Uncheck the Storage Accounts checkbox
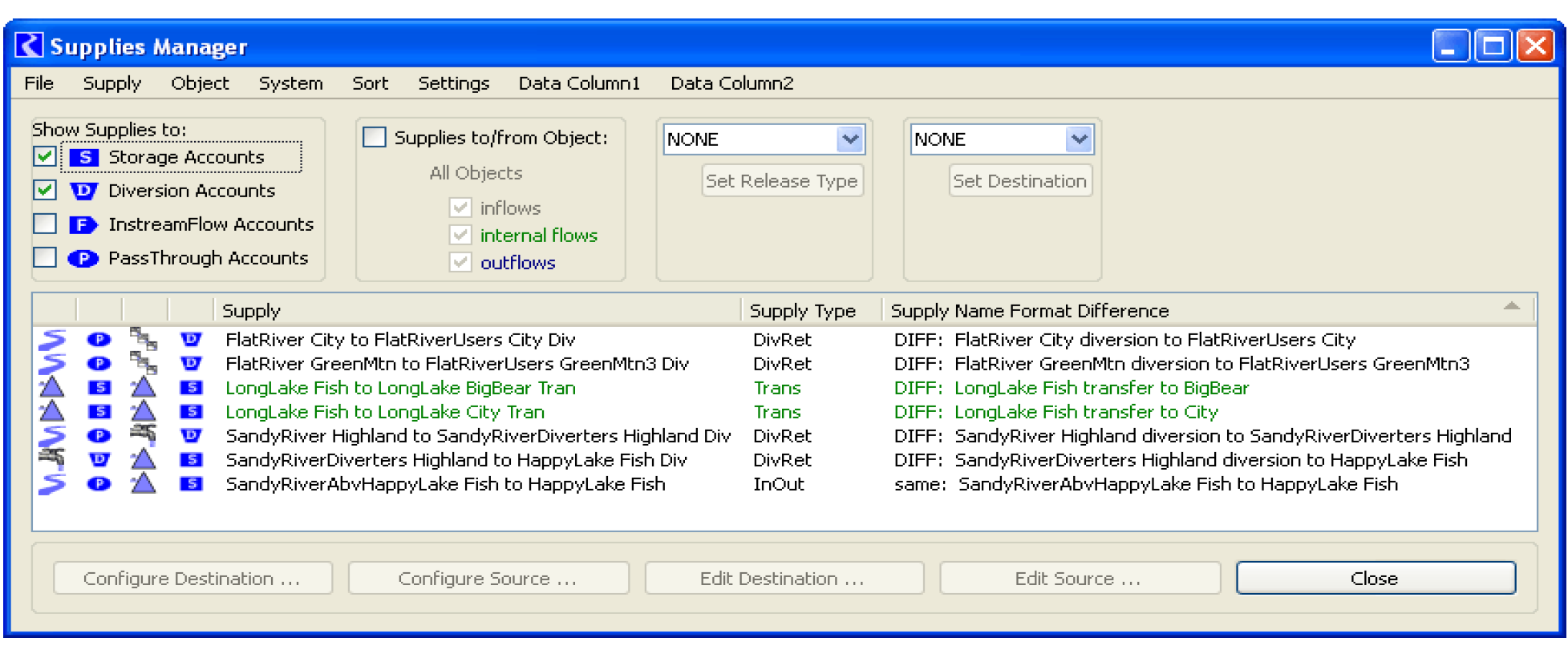 pyautogui.click(x=45, y=156)
